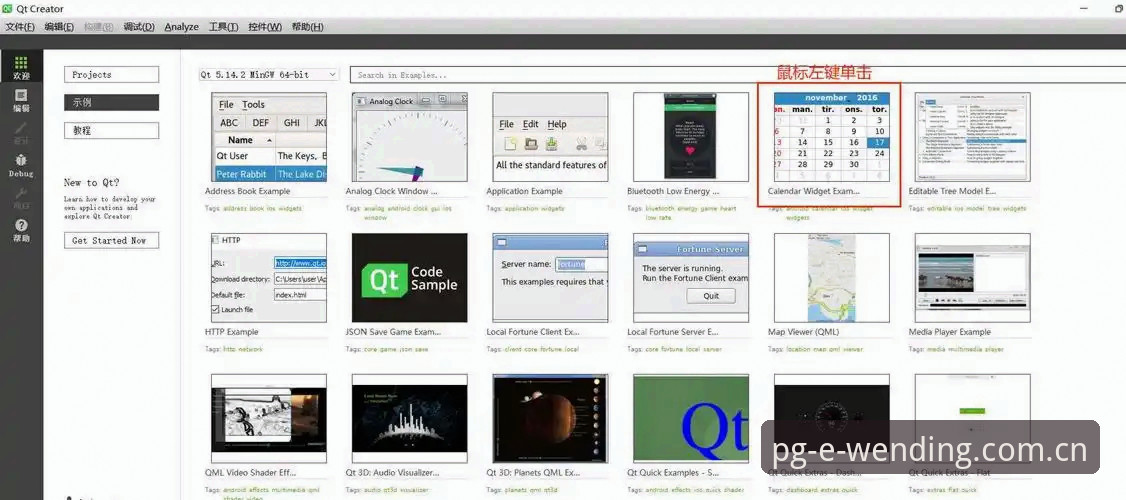
Task: Select the 示例 examples tab
Action: click(x=111, y=103)
